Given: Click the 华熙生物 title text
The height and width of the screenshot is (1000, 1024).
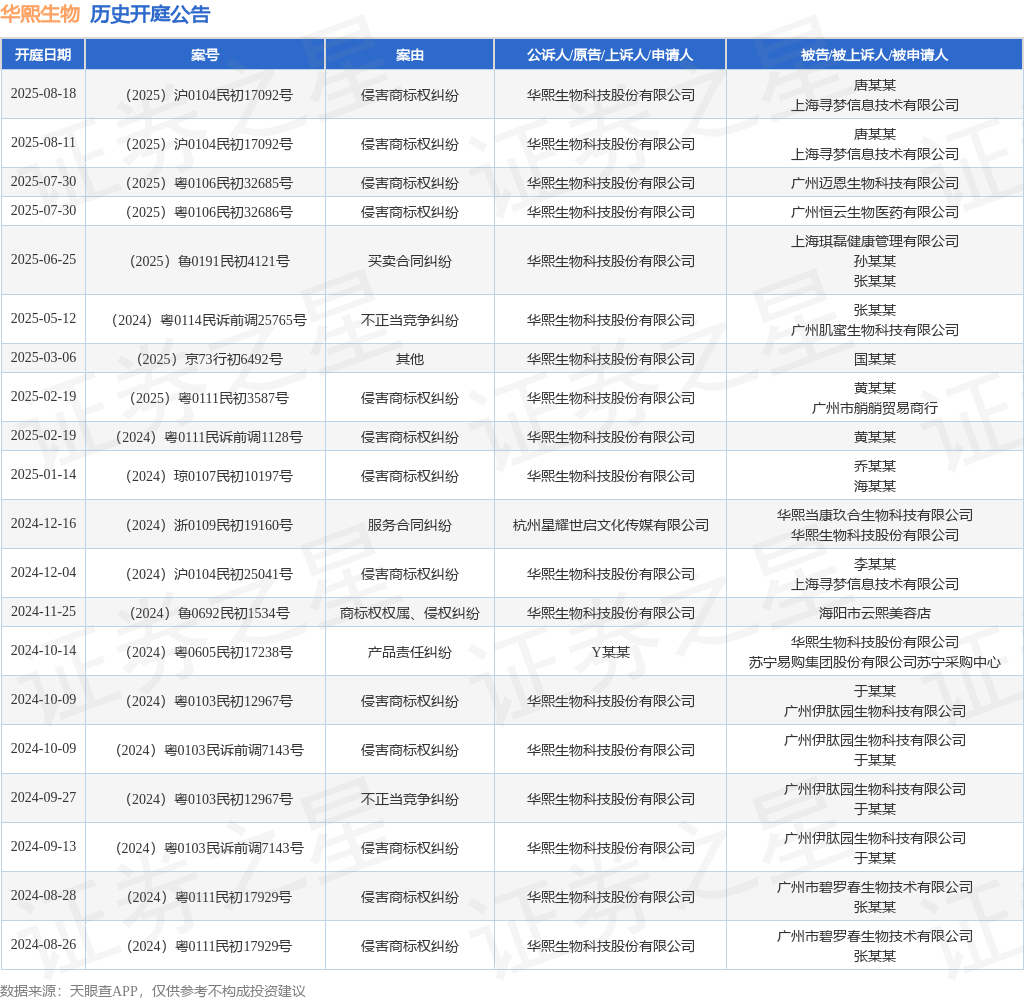Looking at the screenshot, I should (40, 14).
